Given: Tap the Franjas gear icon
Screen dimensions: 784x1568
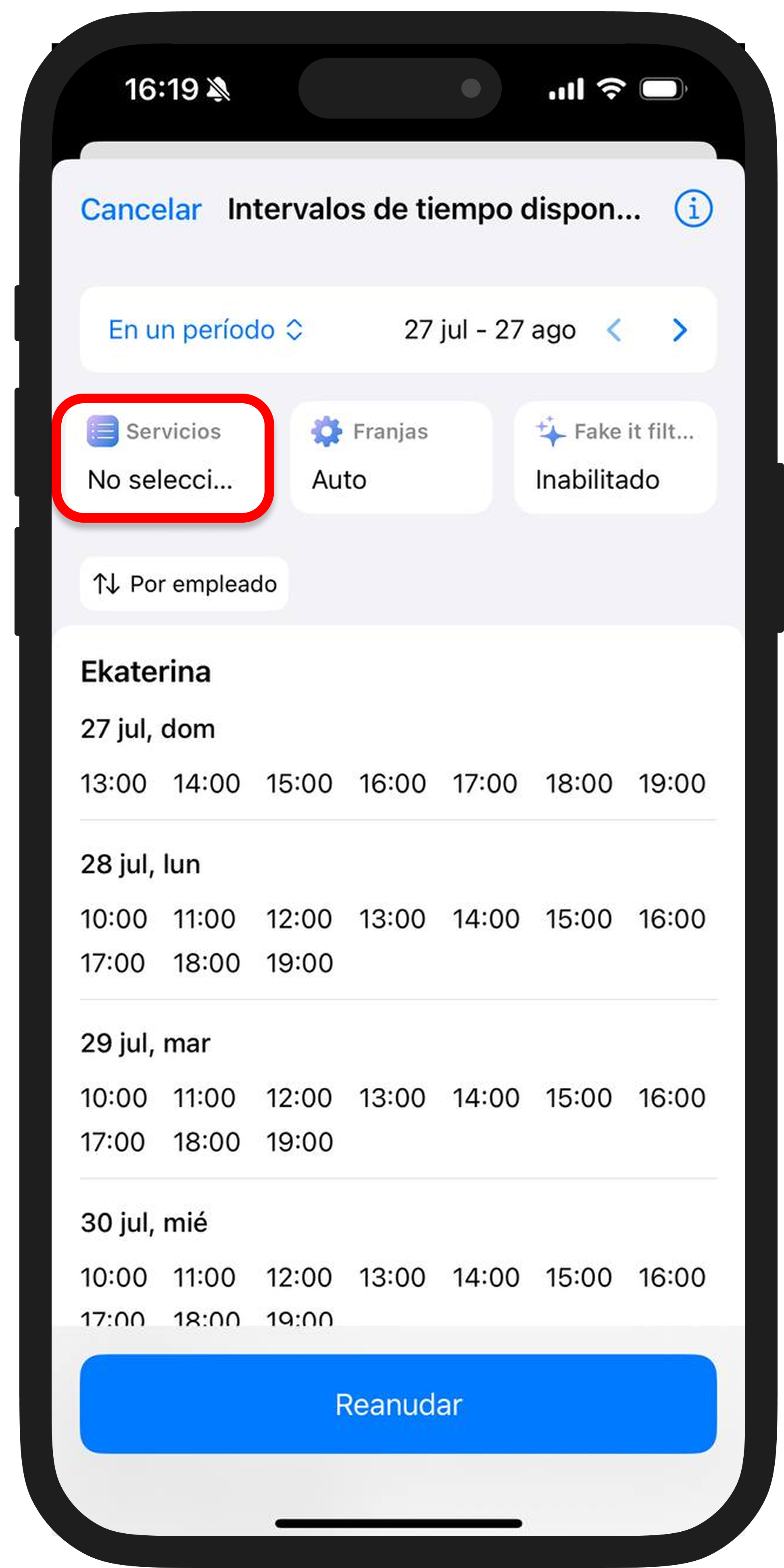Looking at the screenshot, I should 327,431.
